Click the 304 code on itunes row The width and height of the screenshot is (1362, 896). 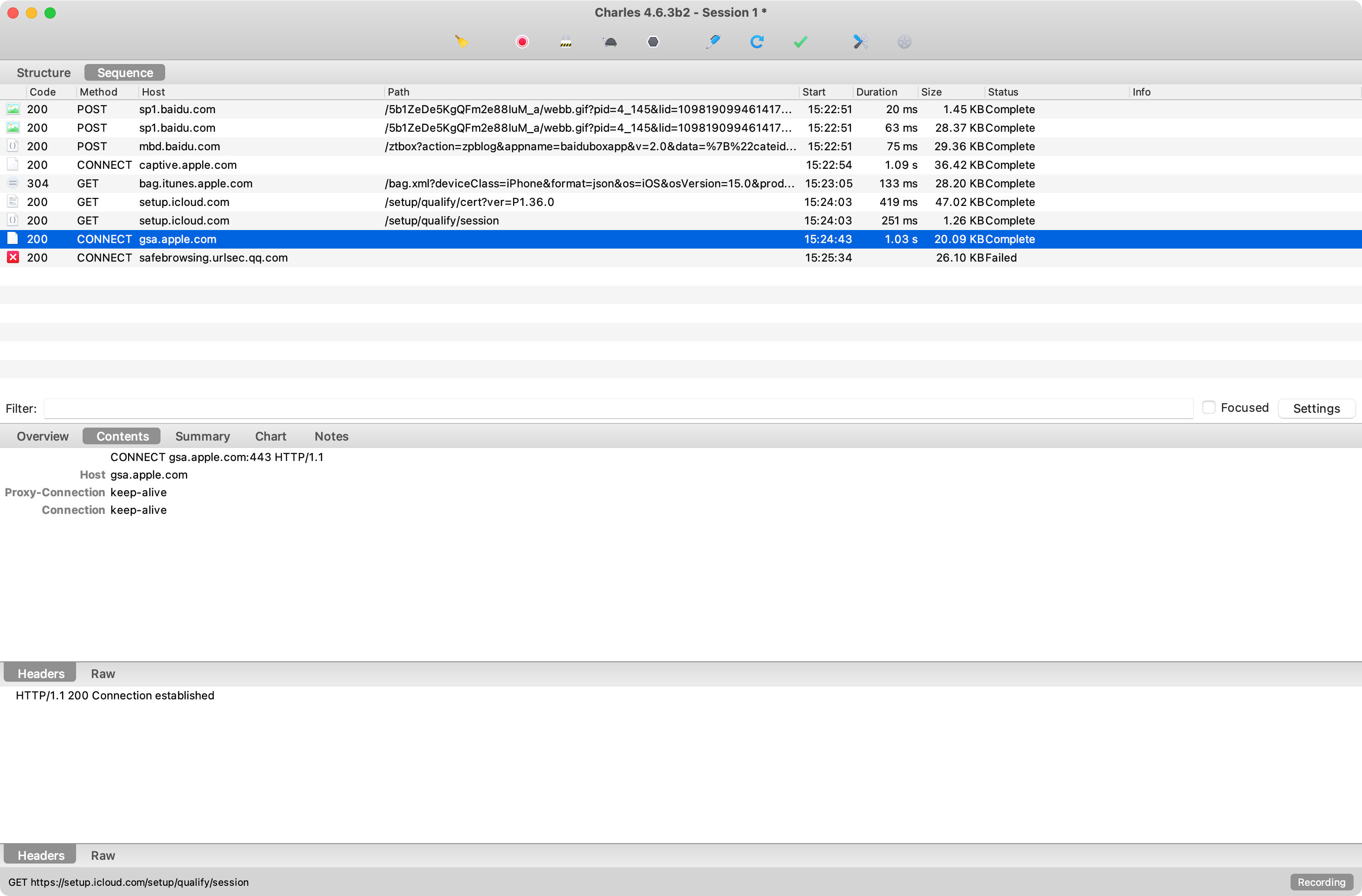(38, 183)
